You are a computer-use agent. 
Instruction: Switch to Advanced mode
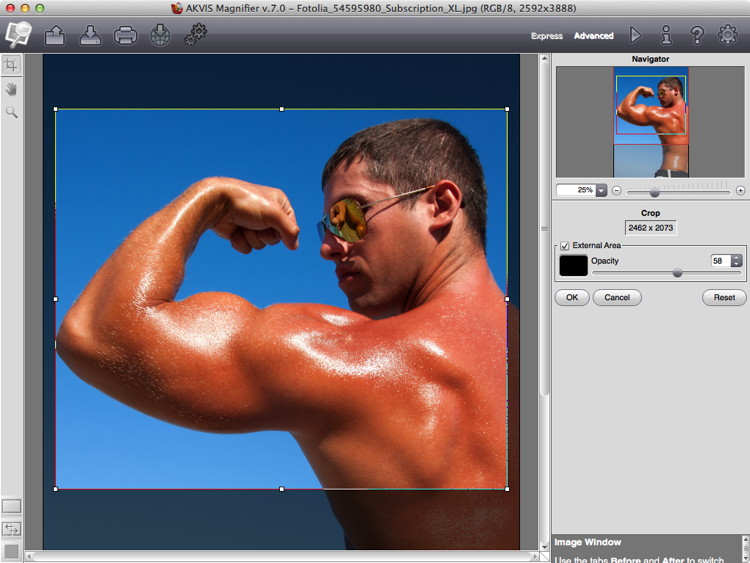593,36
